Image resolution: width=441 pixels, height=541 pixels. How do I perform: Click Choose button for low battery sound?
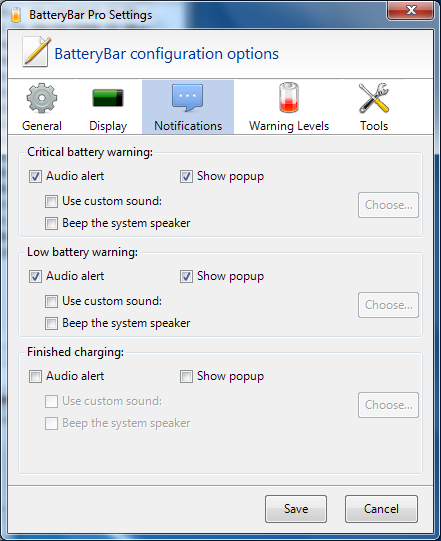click(388, 305)
